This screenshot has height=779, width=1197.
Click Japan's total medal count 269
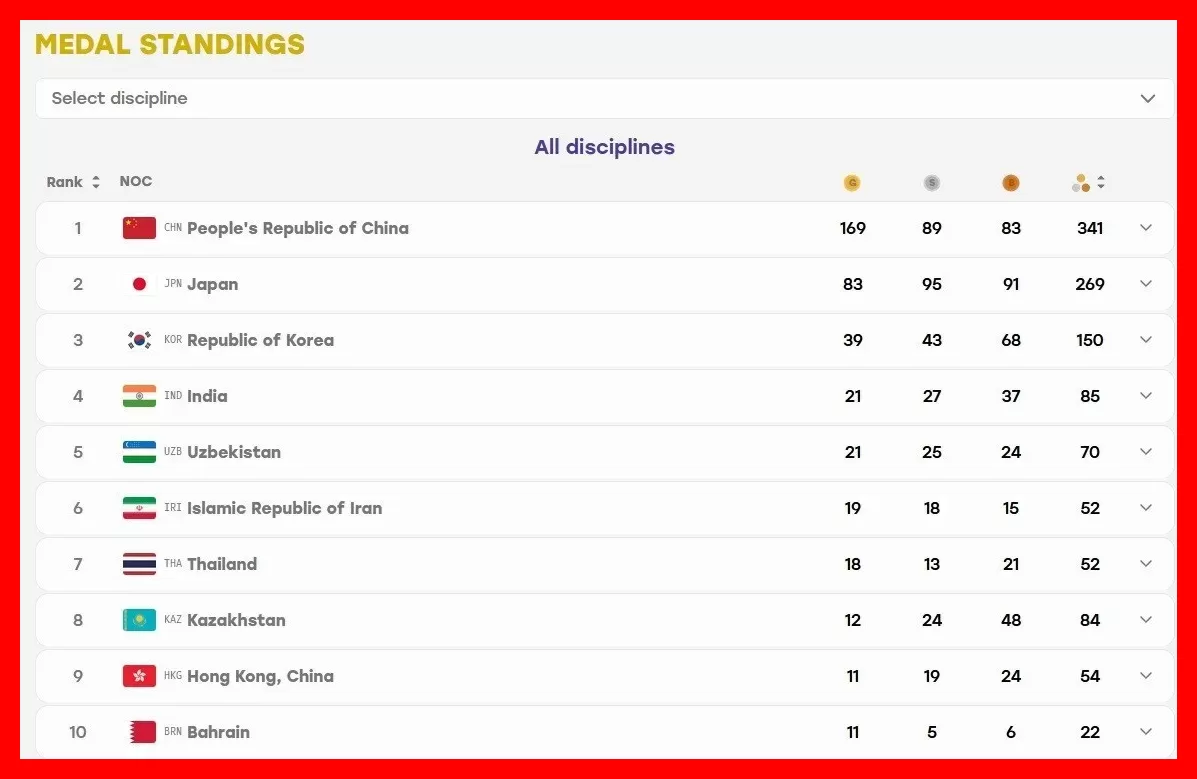pyautogui.click(x=1089, y=284)
